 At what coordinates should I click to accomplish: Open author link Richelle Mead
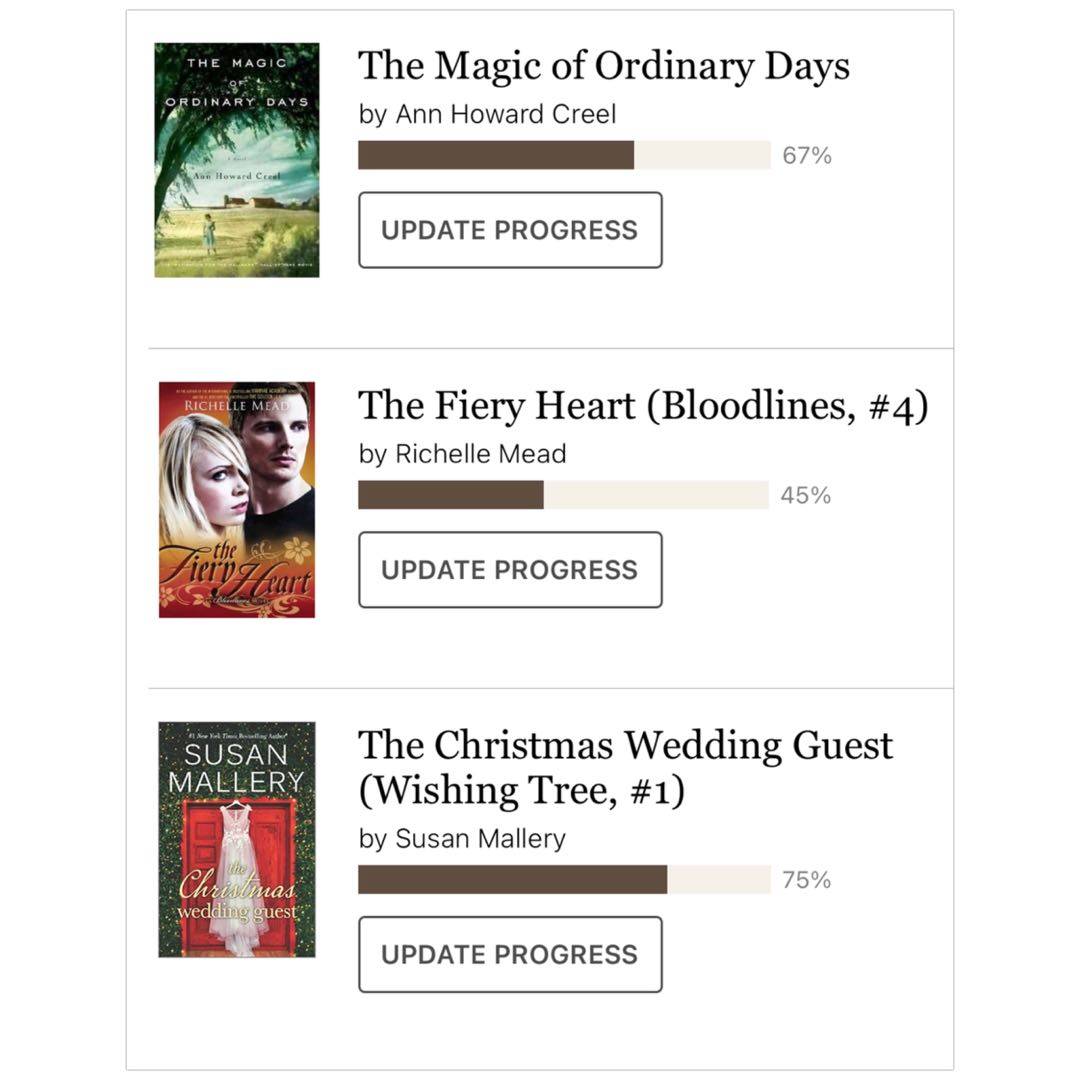[481, 454]
